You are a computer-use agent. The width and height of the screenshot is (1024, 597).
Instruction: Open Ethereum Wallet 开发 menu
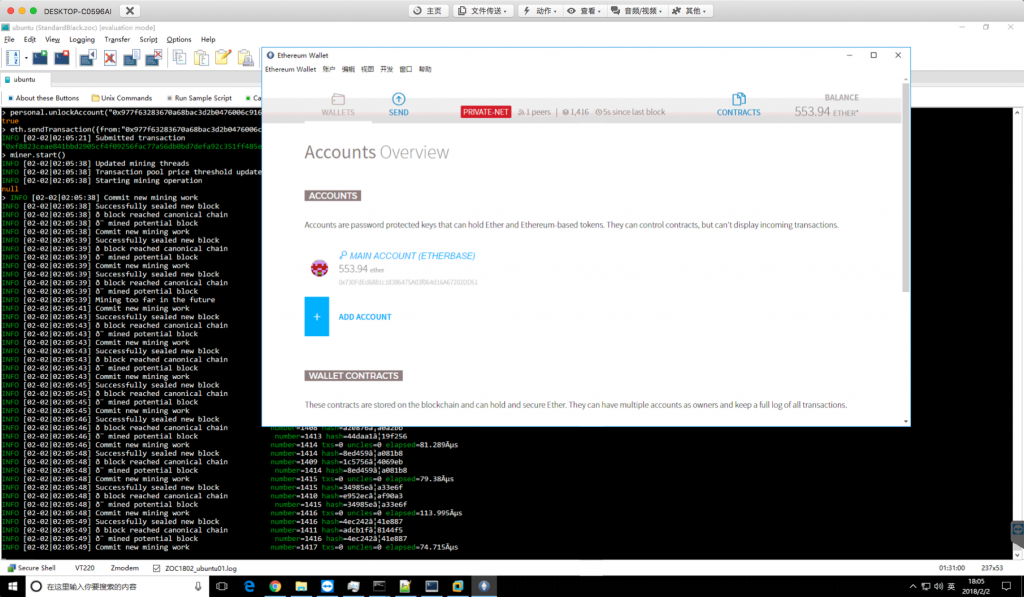387,69
